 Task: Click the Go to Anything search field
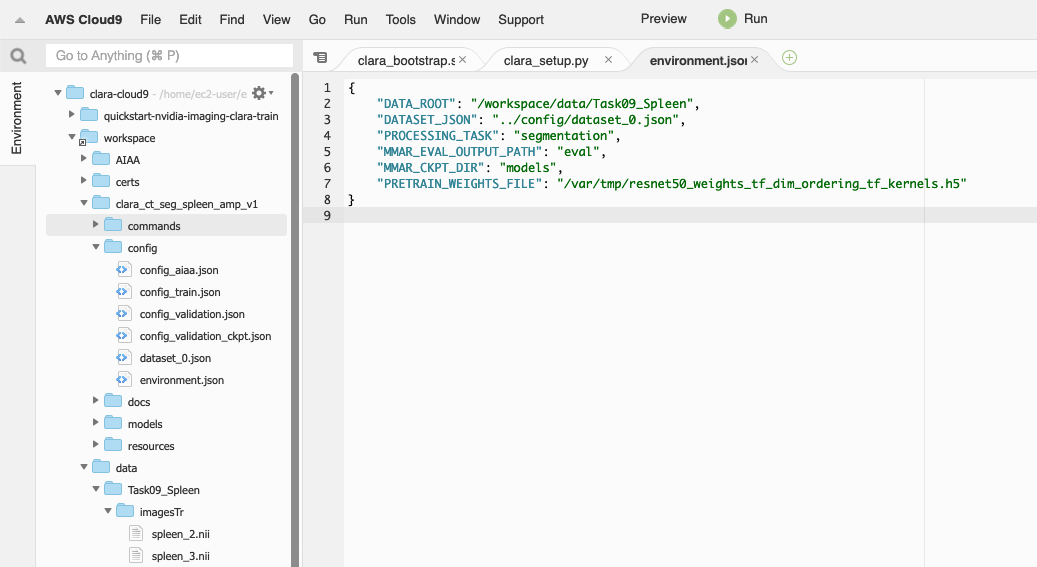pos(169,56)
